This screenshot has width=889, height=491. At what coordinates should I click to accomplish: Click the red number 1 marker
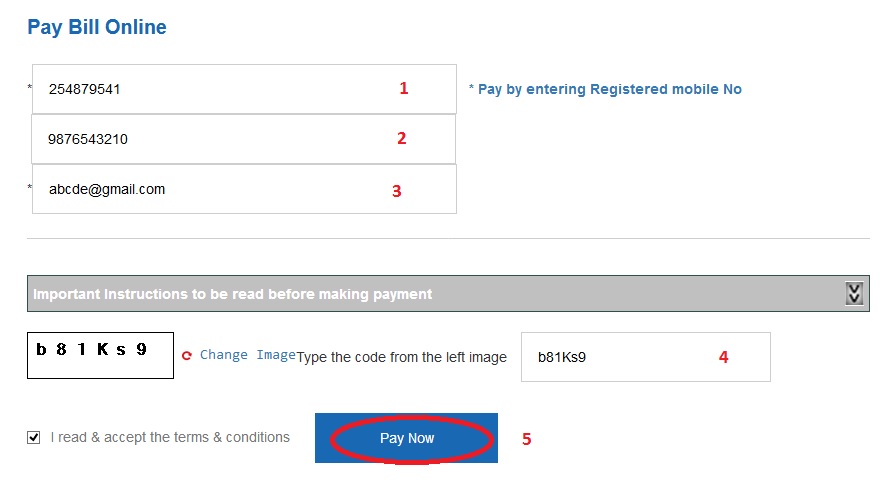click(x=404, y=88)
